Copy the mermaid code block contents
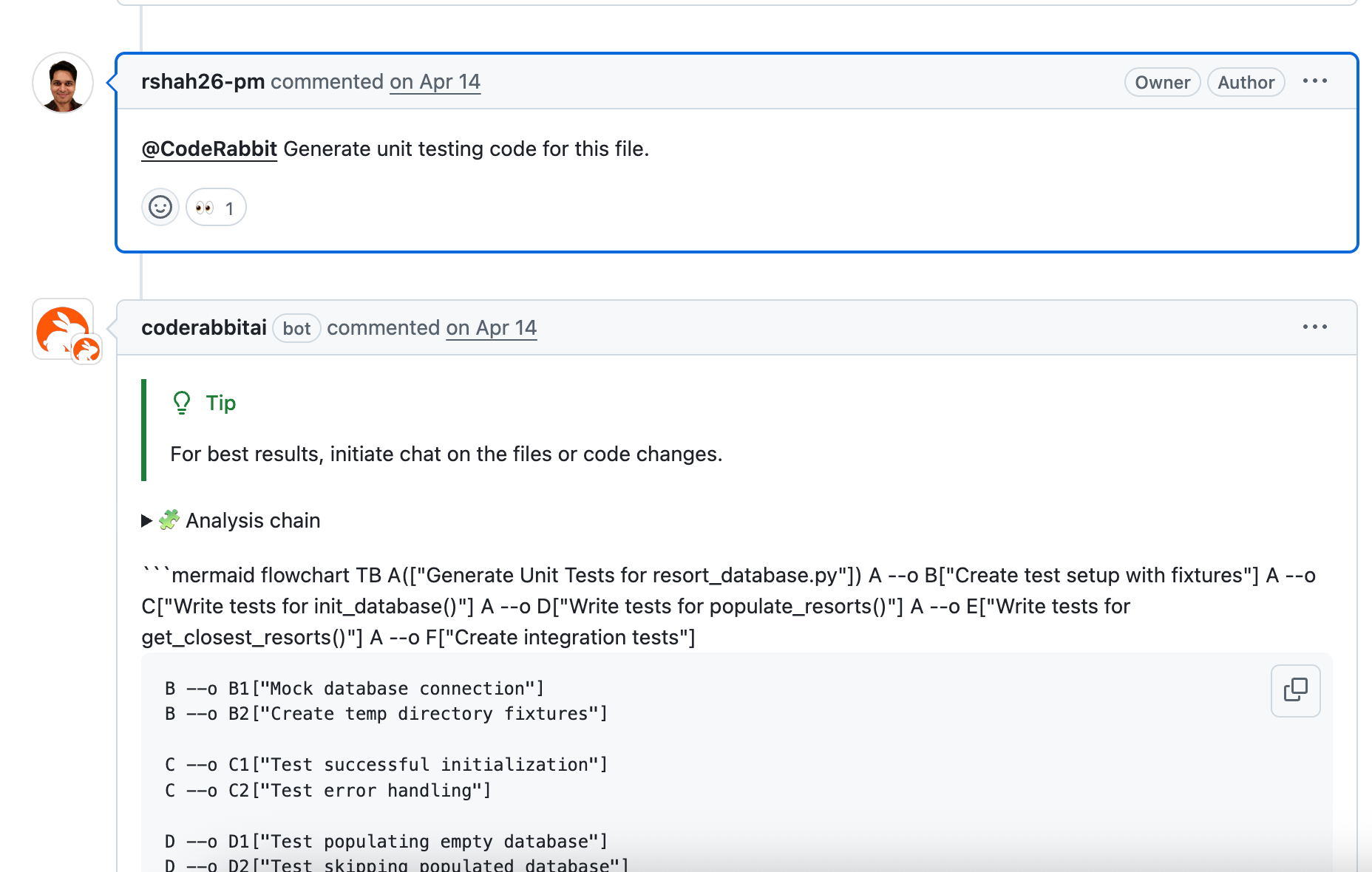This screenshot has width=1372, height=872. point(1295,690)
